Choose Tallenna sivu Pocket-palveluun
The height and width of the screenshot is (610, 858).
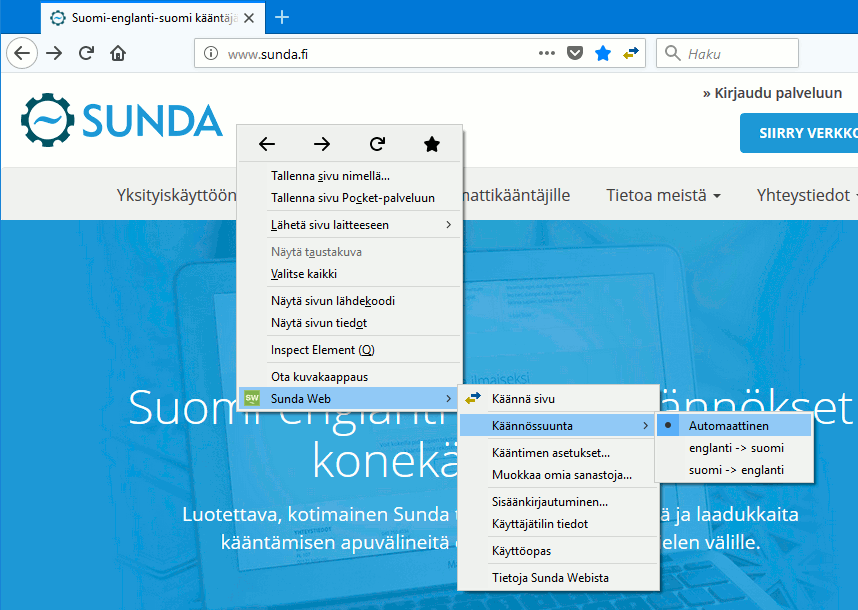click(350, 197)
